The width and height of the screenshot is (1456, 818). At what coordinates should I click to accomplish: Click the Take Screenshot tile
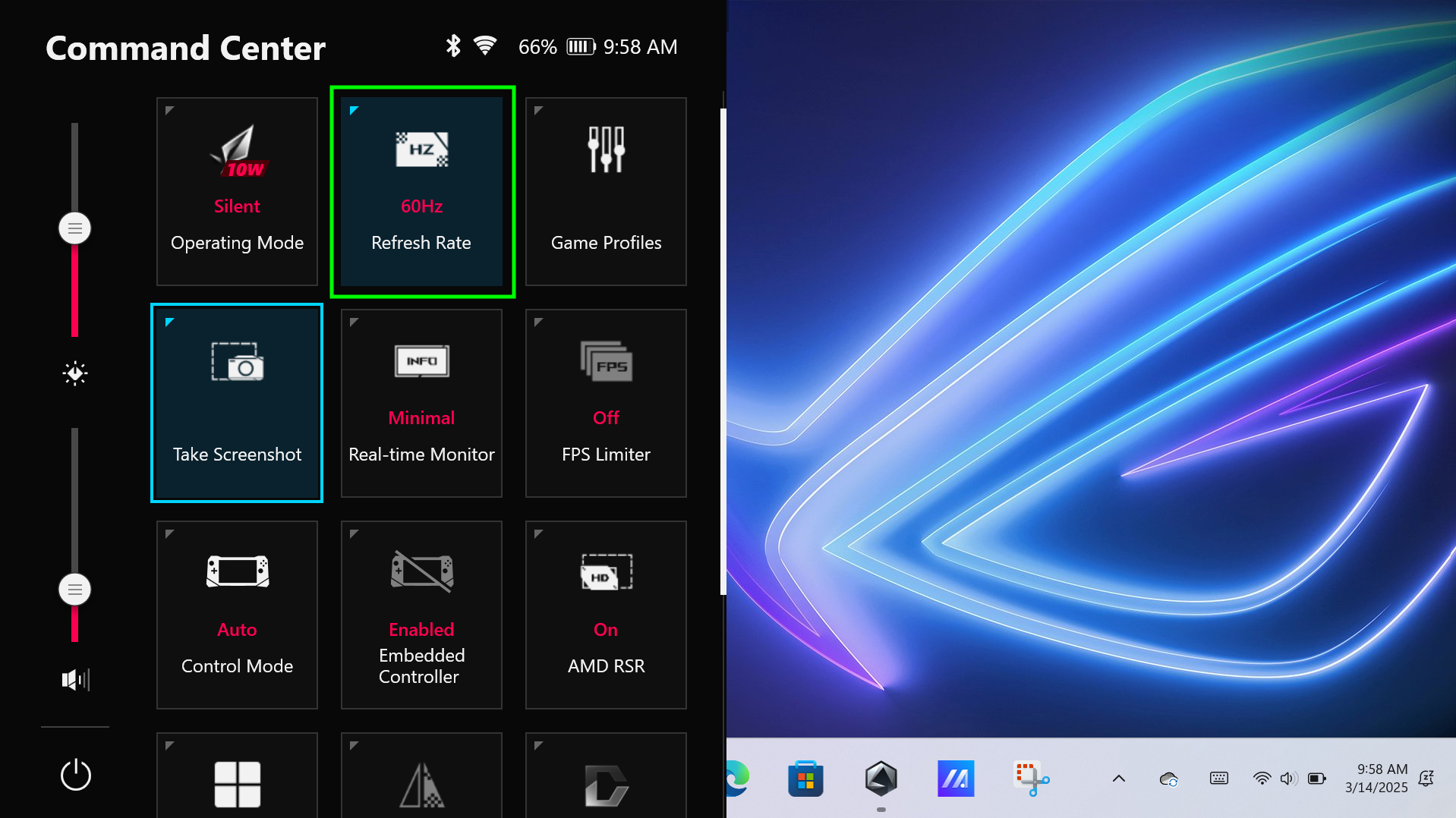point(237,403)
